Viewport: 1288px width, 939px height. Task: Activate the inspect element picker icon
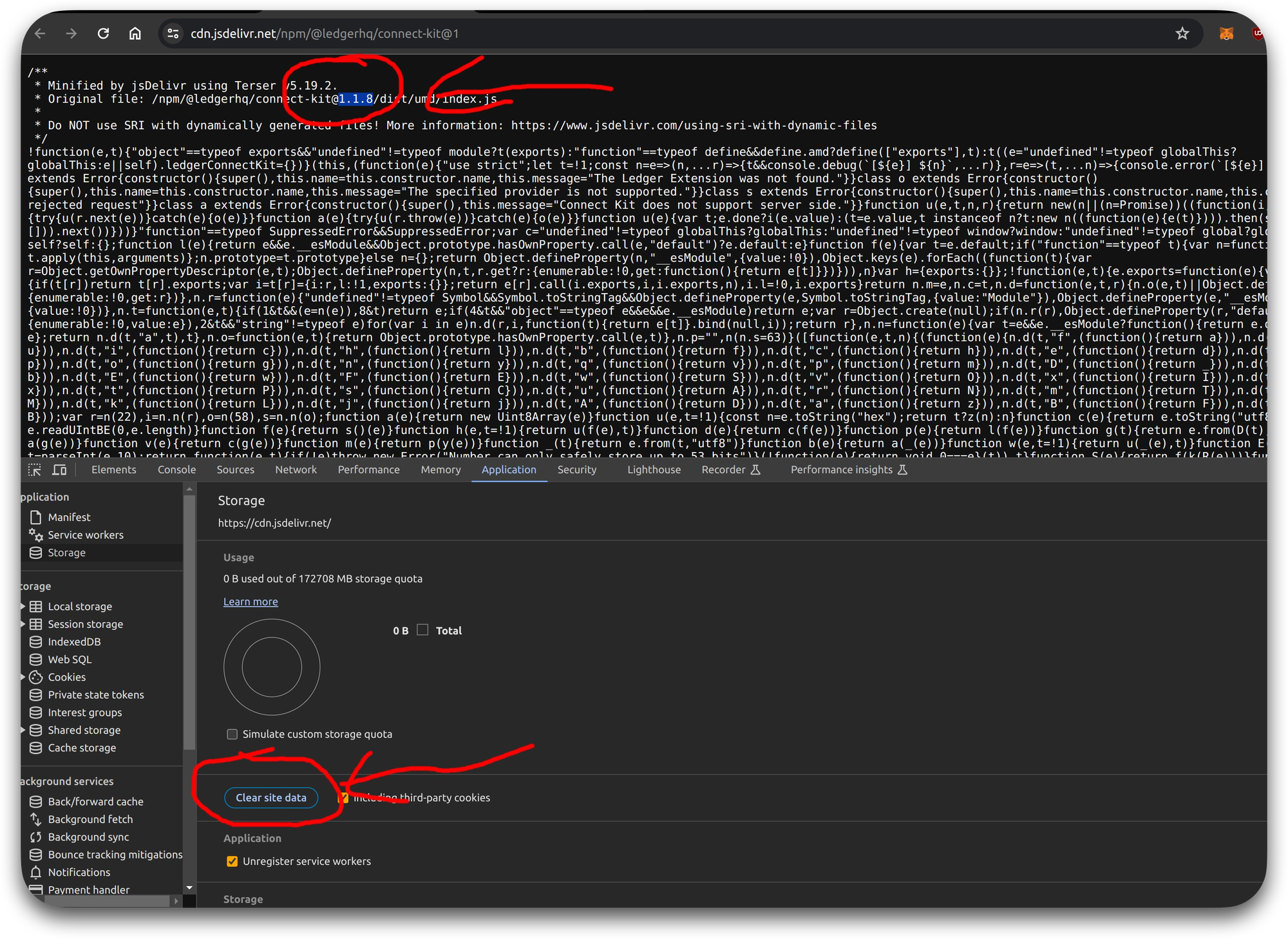click(35, 470)
